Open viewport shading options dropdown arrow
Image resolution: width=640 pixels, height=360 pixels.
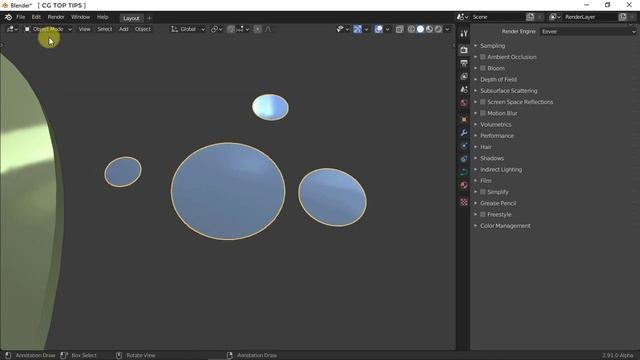(447, 29)
